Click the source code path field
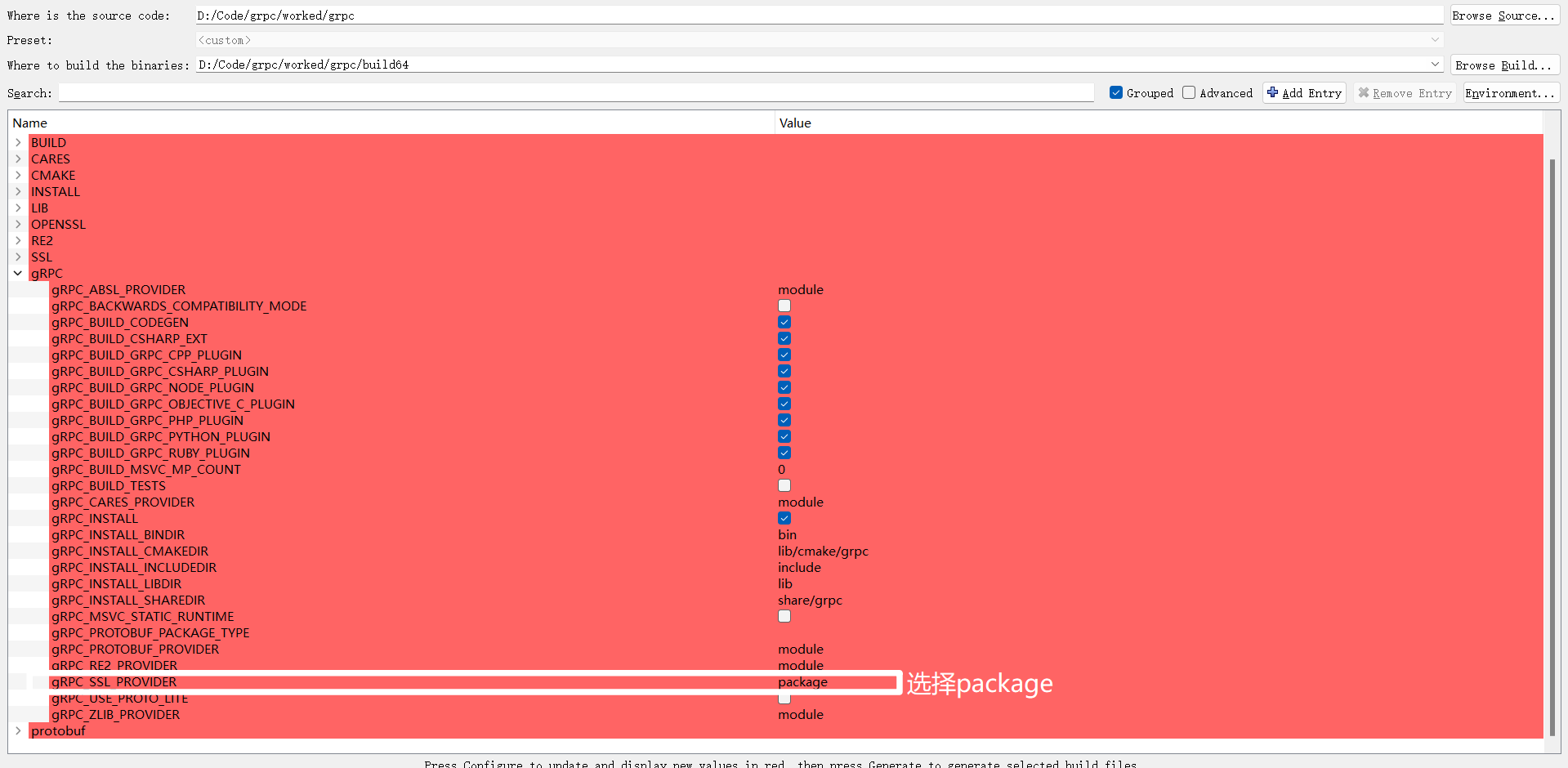 pyautogui.click(x=820, y=16)
